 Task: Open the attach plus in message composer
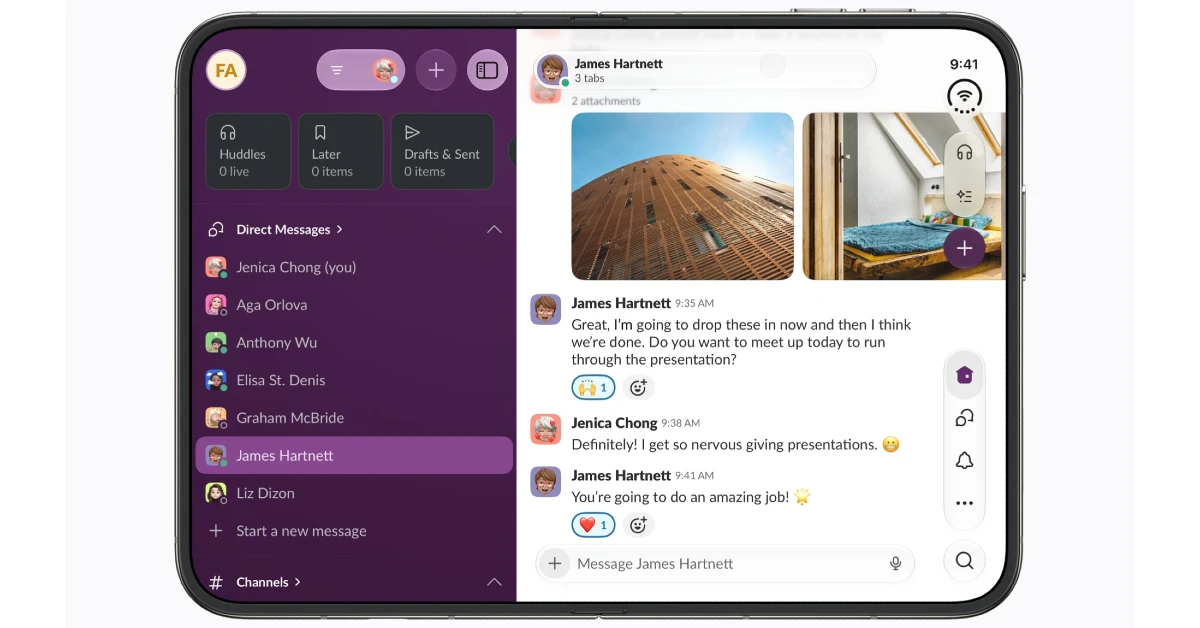pos(555,564)
